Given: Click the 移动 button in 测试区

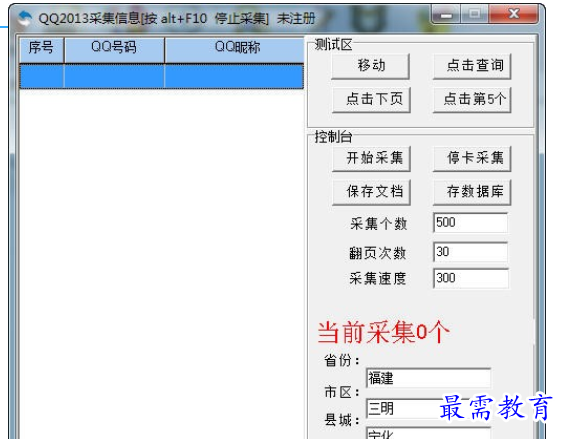Looking at the screenshot, I should pyautogui.click(x=371, y=66).
